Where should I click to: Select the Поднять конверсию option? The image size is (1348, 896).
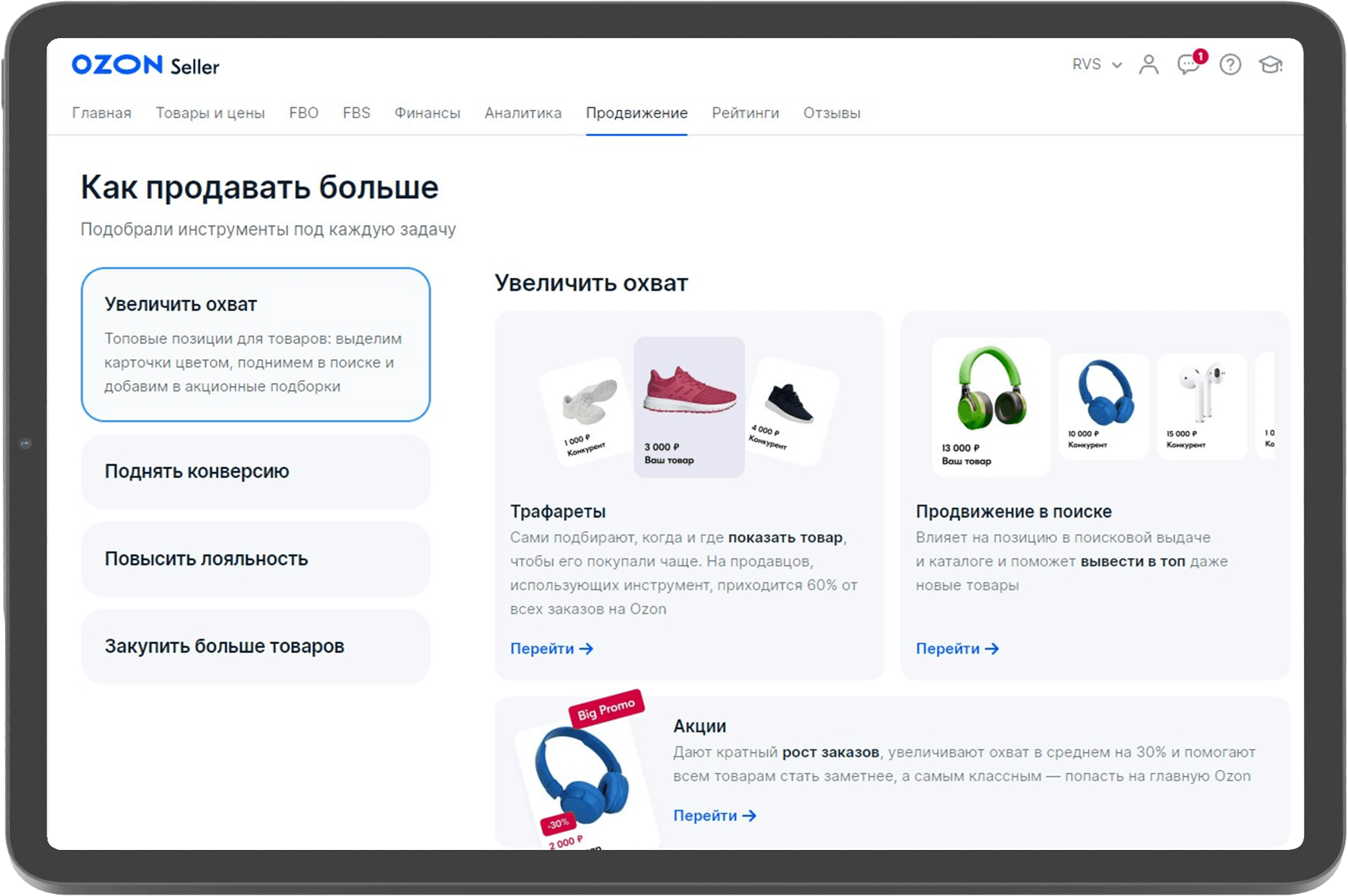[x=255, y=471]
